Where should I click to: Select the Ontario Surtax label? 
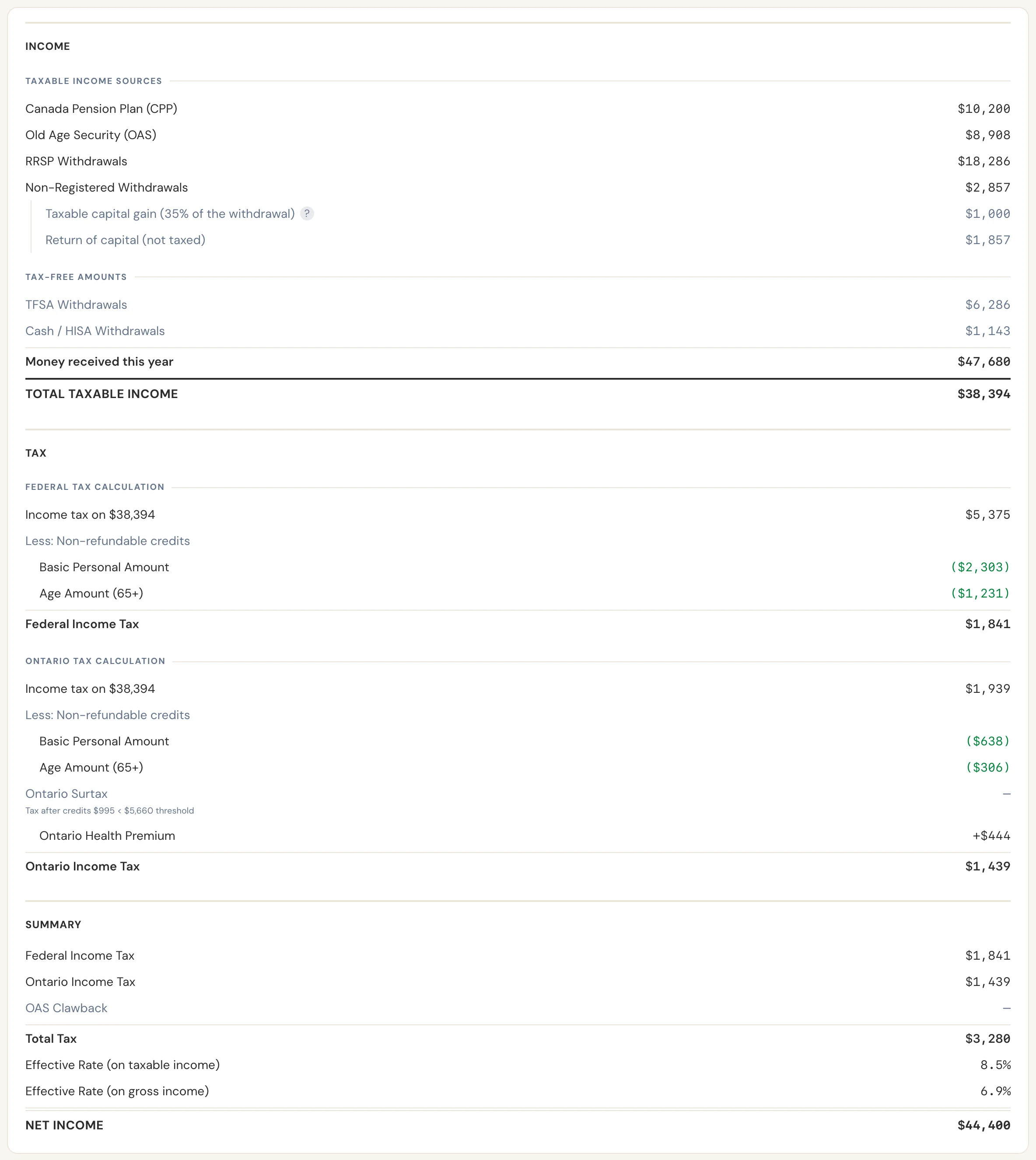coord(66,793)
